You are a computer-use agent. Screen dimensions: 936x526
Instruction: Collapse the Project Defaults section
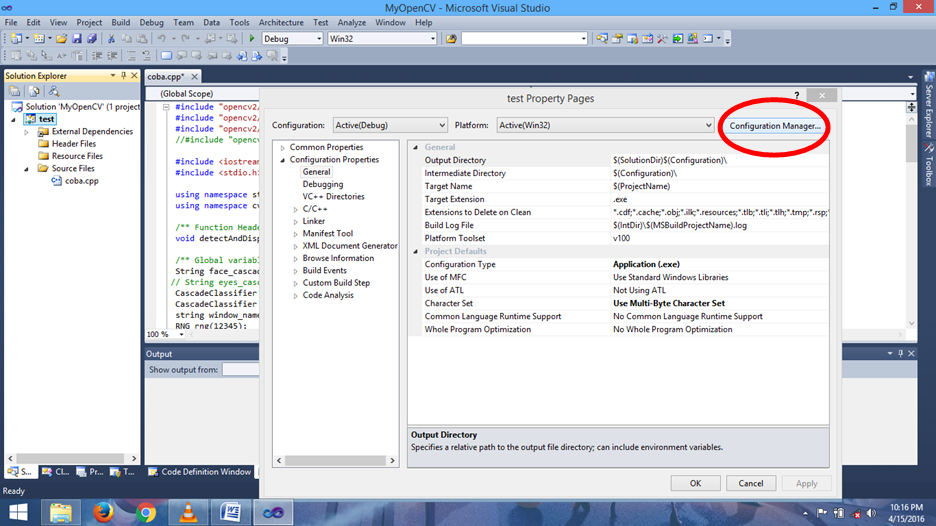click(415, 251)
